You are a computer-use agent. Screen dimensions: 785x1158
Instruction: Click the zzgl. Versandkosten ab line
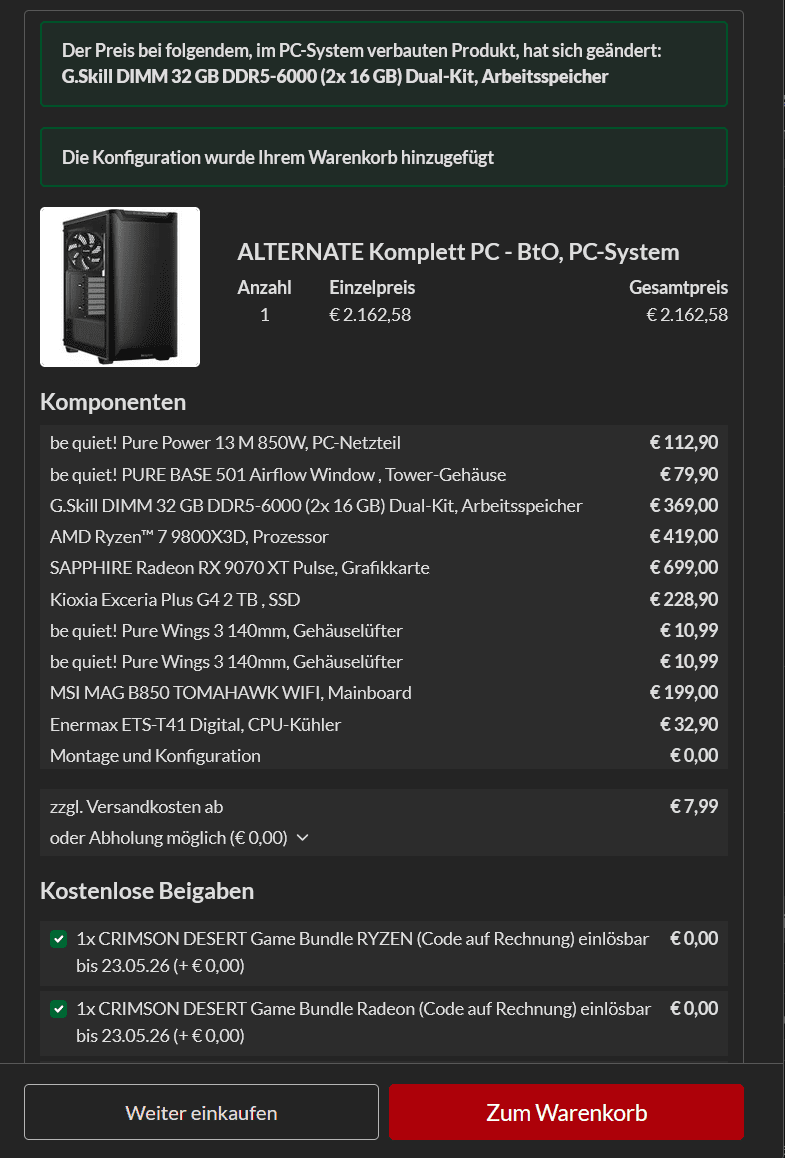(137, 806)
